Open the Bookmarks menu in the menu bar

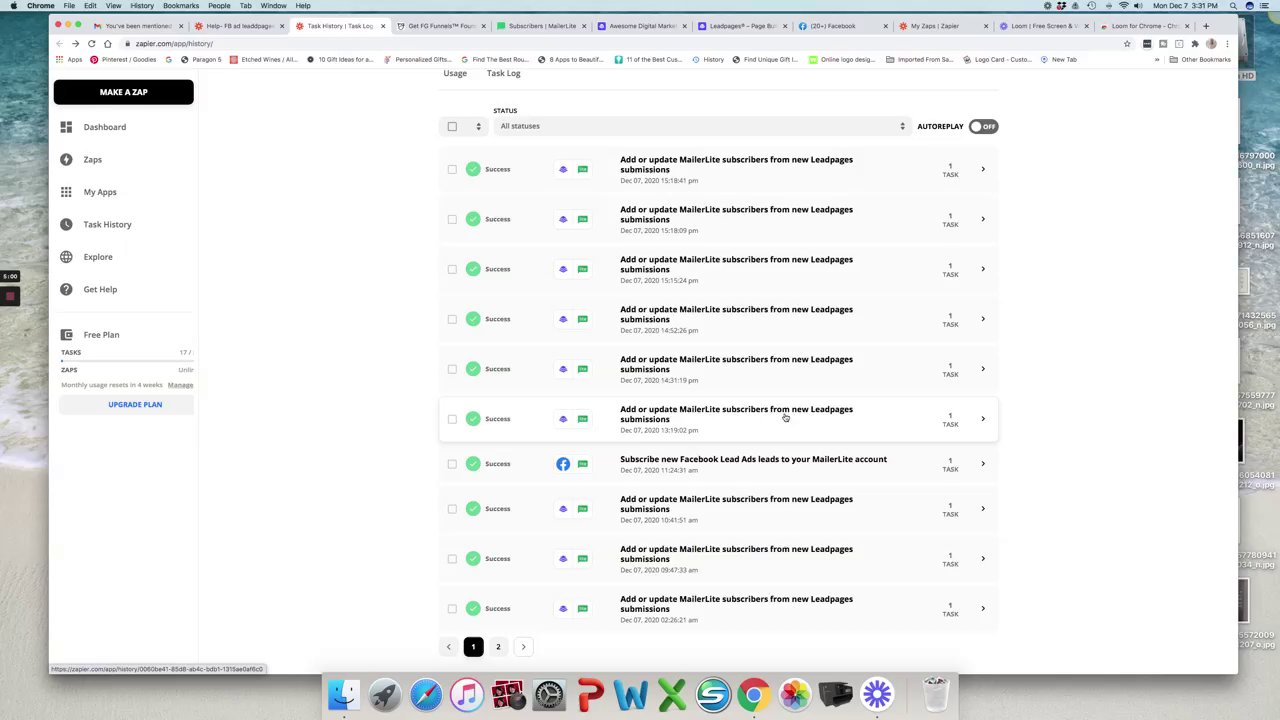pyautogui.click(x=181, y=6)
